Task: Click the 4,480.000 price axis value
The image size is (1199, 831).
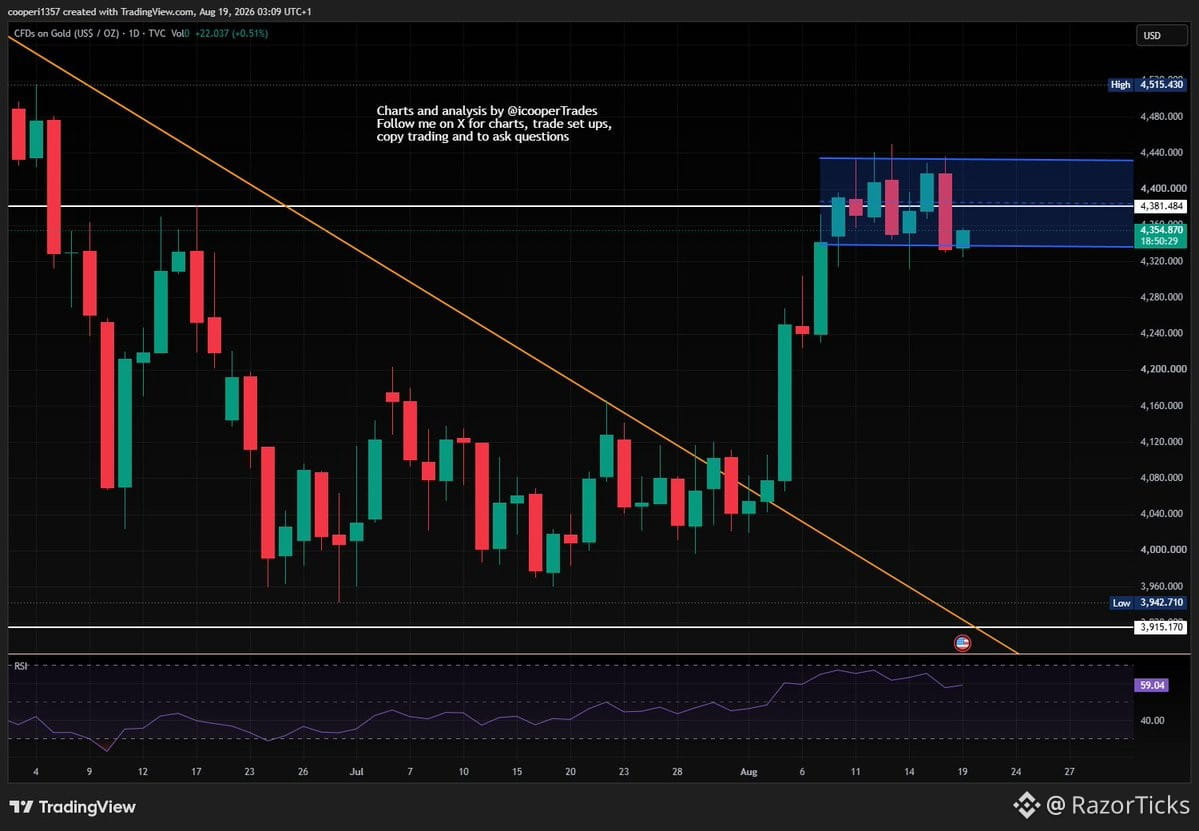Action: point(1162,116)
